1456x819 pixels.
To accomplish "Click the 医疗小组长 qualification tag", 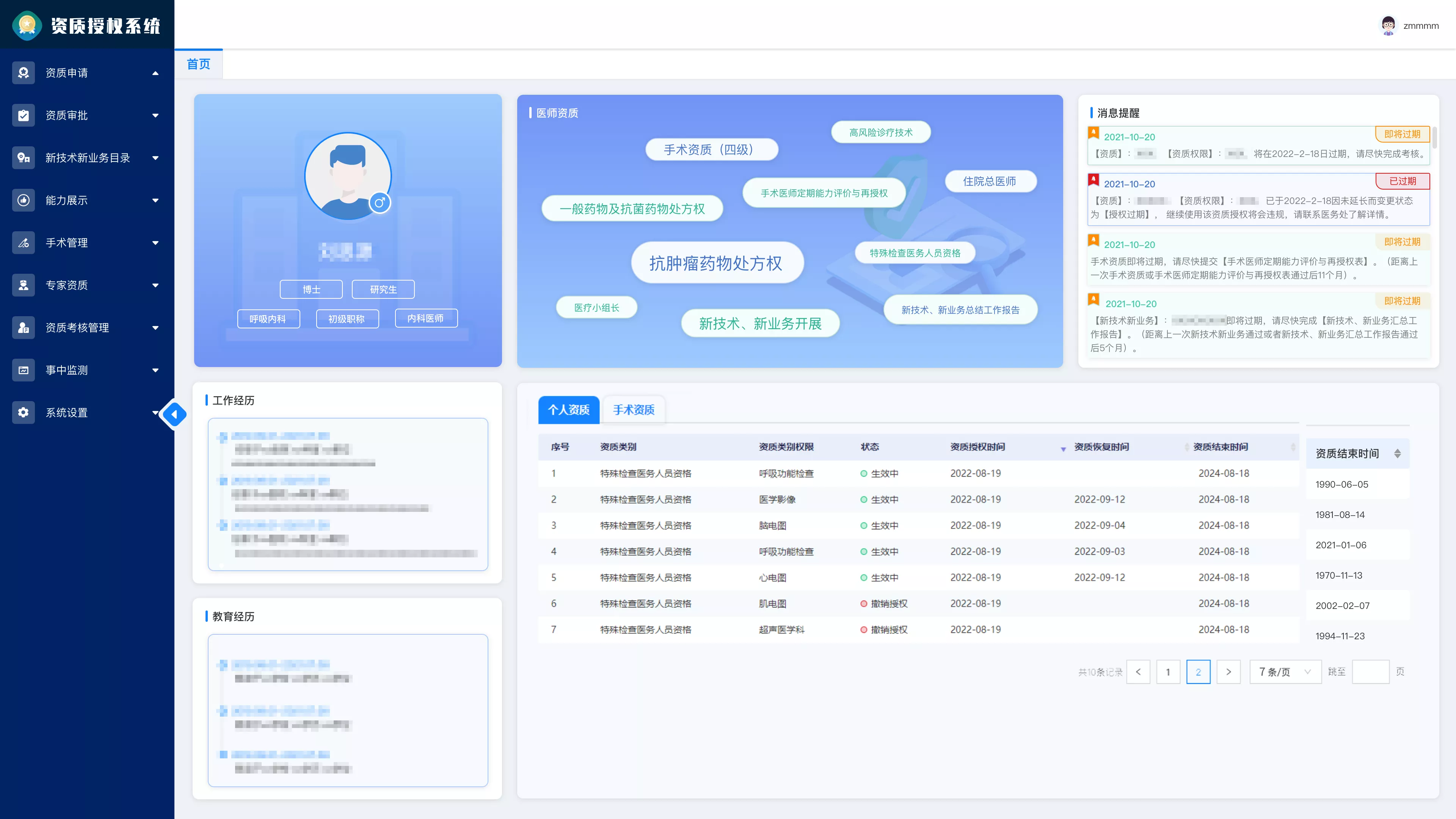I will point(597,308).
